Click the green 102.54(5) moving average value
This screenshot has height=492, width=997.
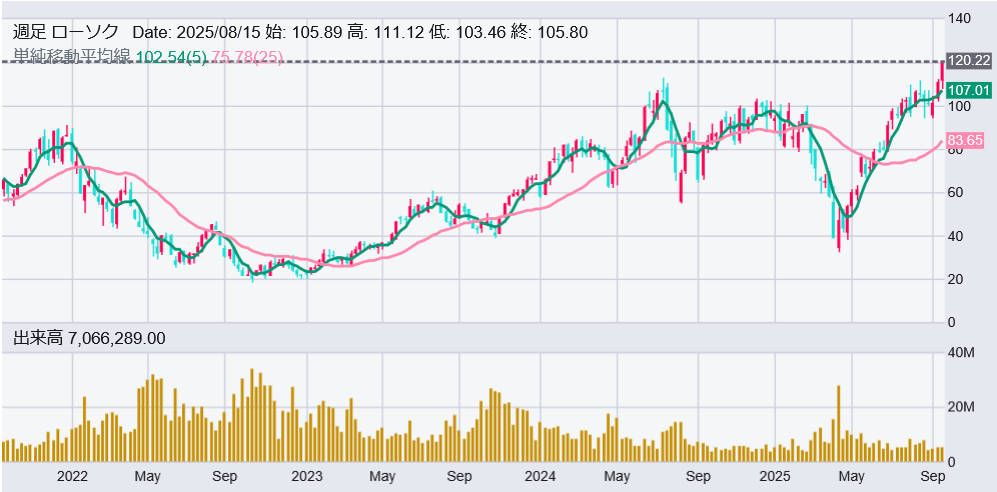click(171, 57)
